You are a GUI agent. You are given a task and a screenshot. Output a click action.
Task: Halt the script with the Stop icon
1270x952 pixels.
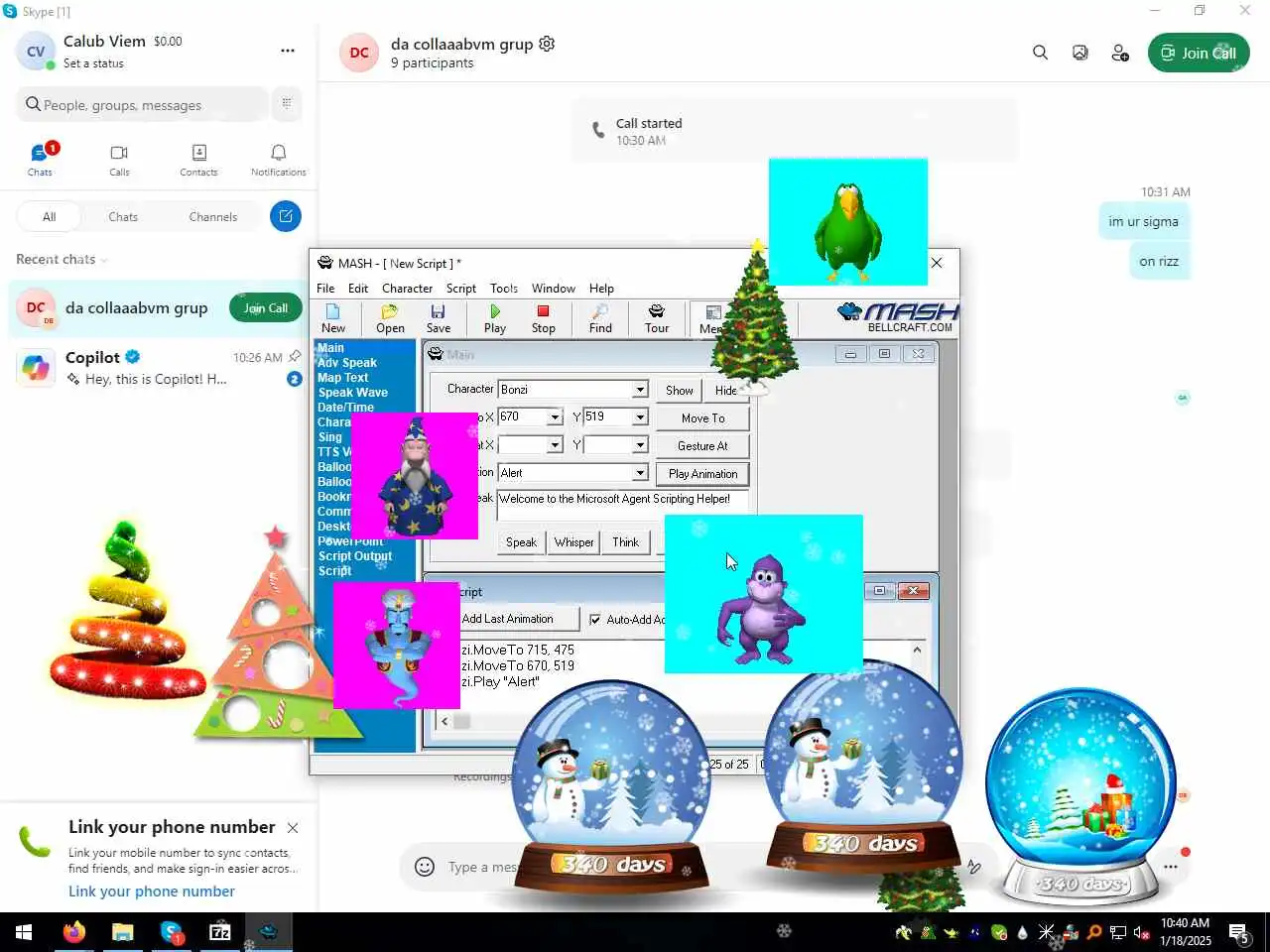pos(543,318)
